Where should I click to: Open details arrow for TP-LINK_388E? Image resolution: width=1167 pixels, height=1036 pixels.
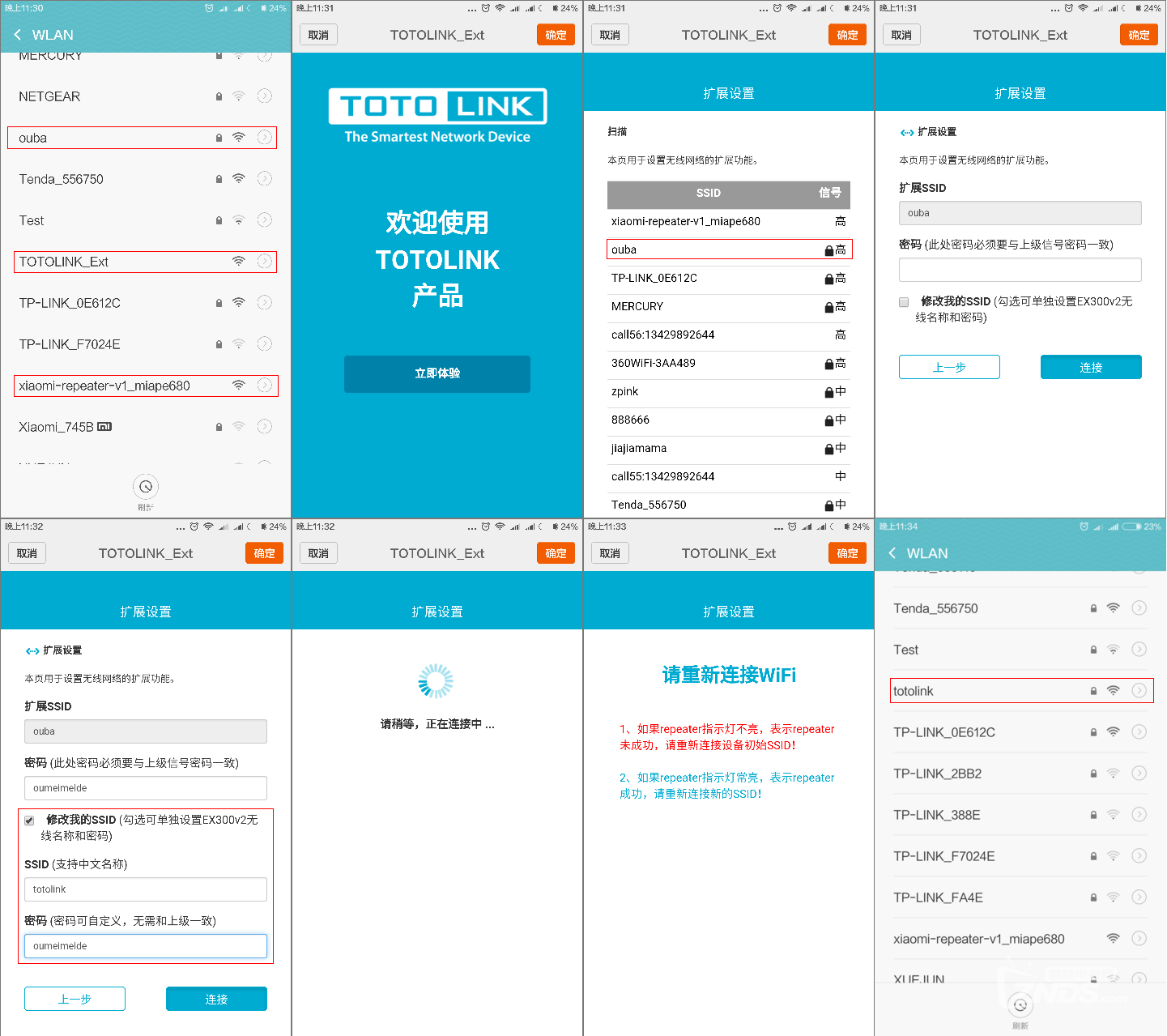pyautogui.click(x=1139, y=814)
